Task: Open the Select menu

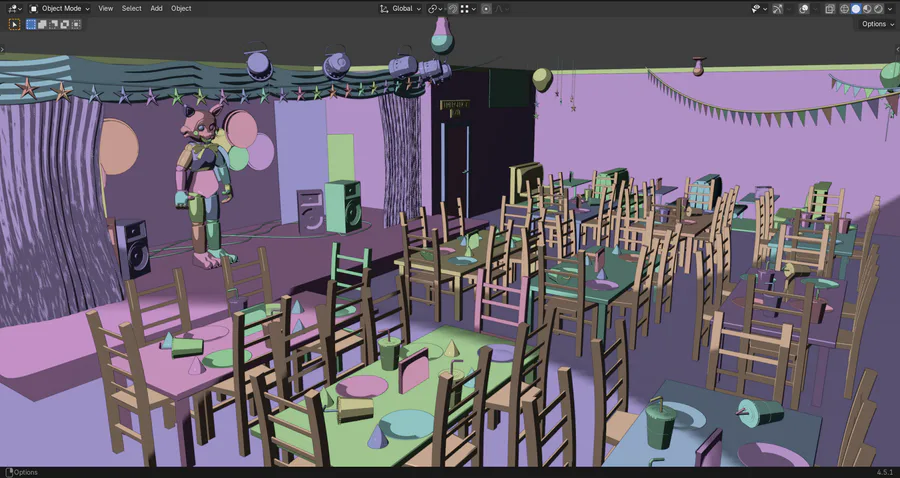Action: tap(131, 9)
